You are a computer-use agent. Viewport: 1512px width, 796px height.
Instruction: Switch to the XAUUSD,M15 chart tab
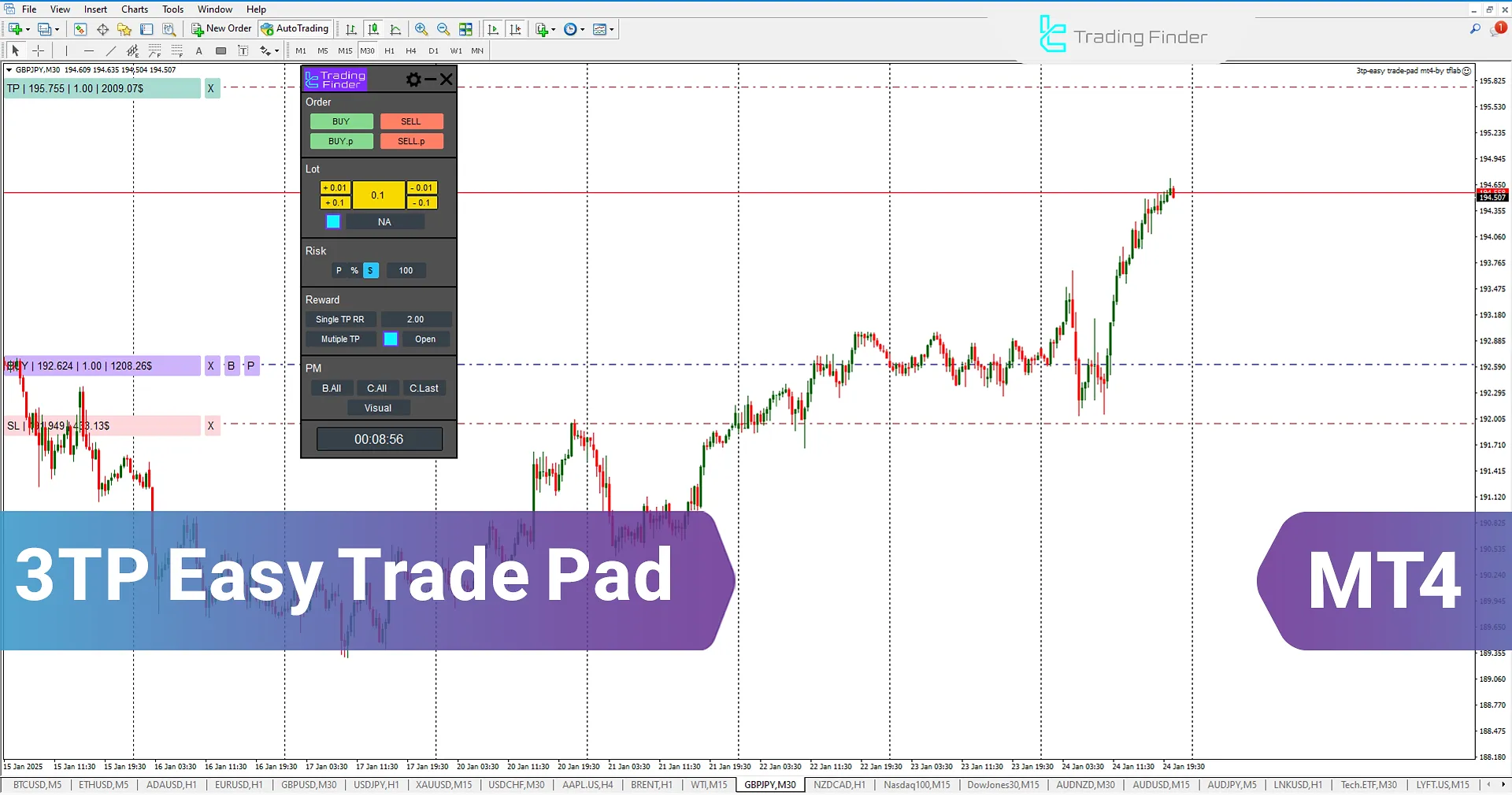coord(444,785)
